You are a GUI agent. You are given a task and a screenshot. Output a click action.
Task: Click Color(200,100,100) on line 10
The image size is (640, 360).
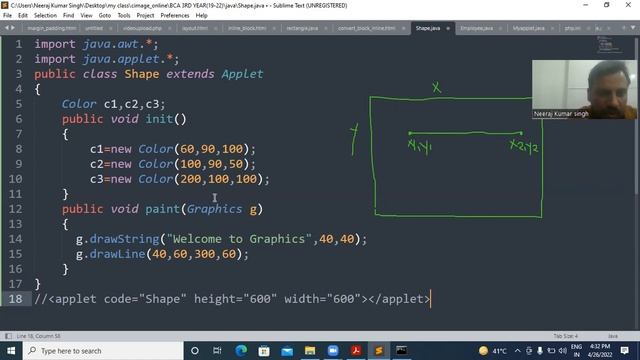(x=200, y=179)
